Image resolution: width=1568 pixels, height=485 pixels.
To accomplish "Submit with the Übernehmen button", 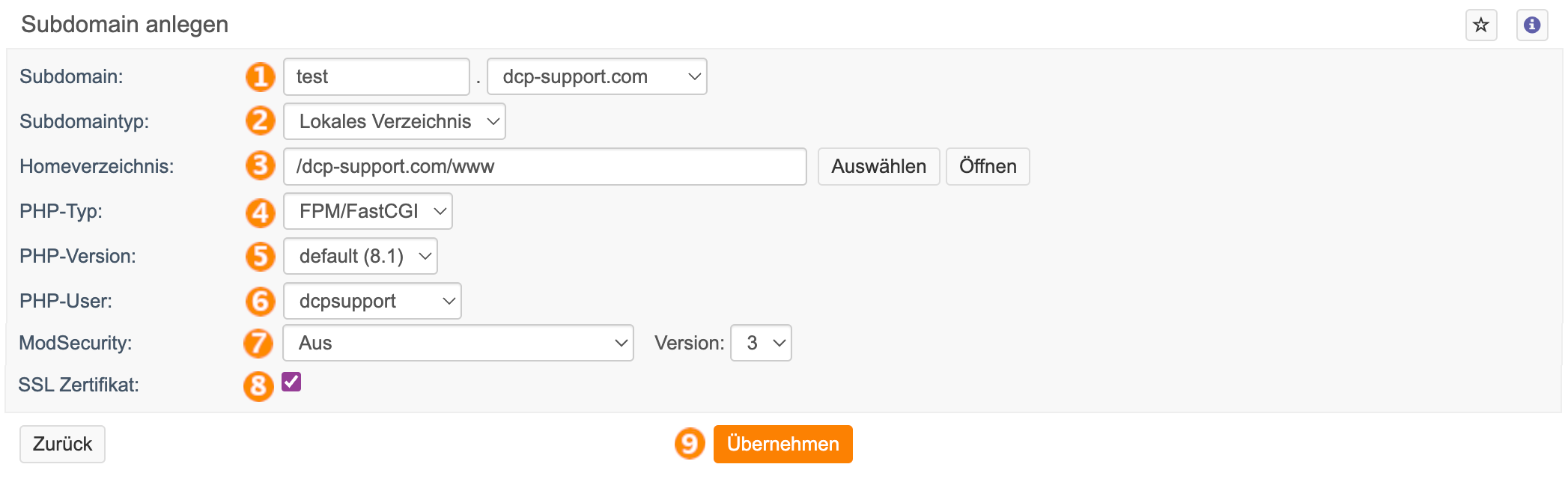I will click(x=783, y=444).
